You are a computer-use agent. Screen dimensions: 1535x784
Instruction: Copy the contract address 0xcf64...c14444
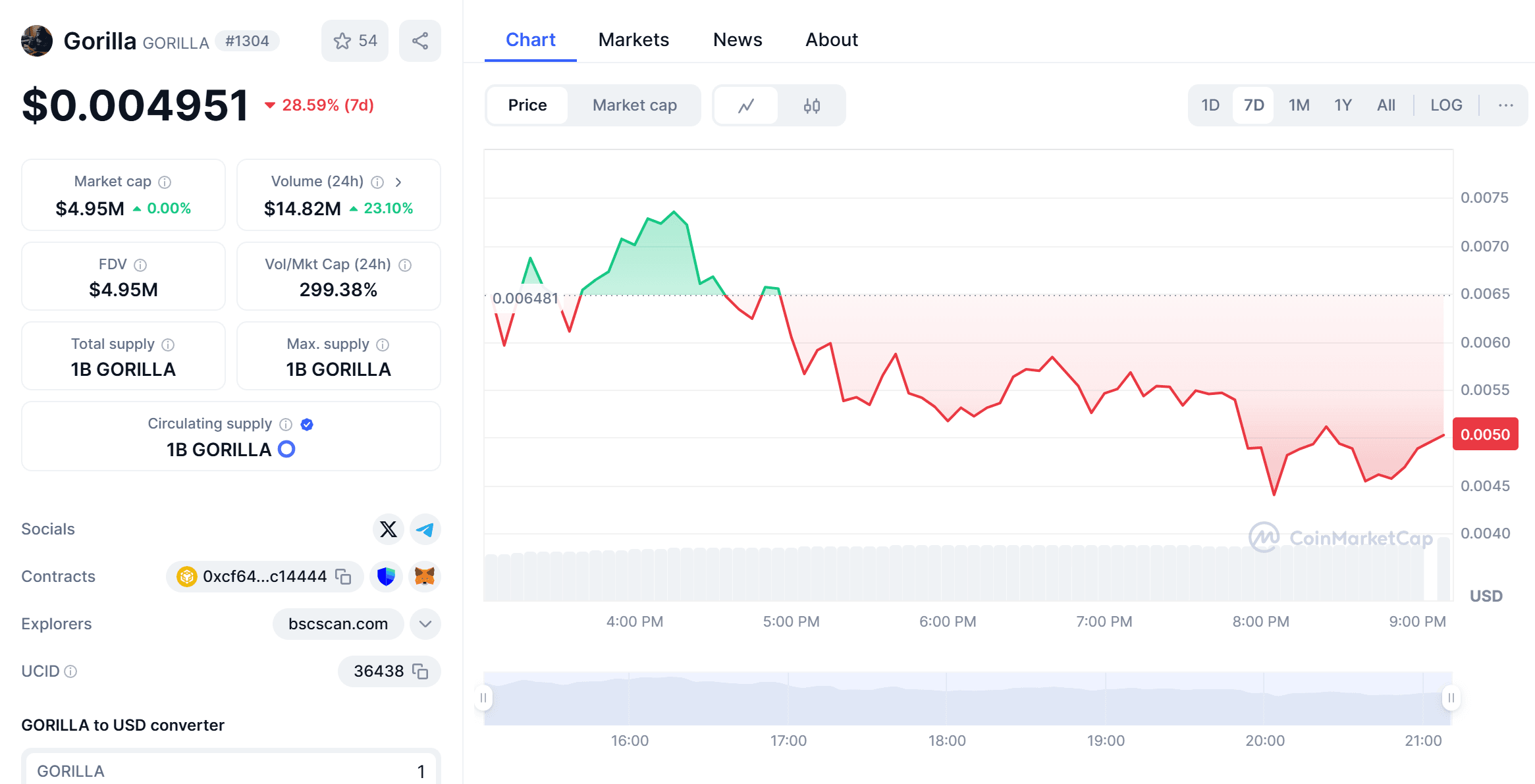[343, 577]
